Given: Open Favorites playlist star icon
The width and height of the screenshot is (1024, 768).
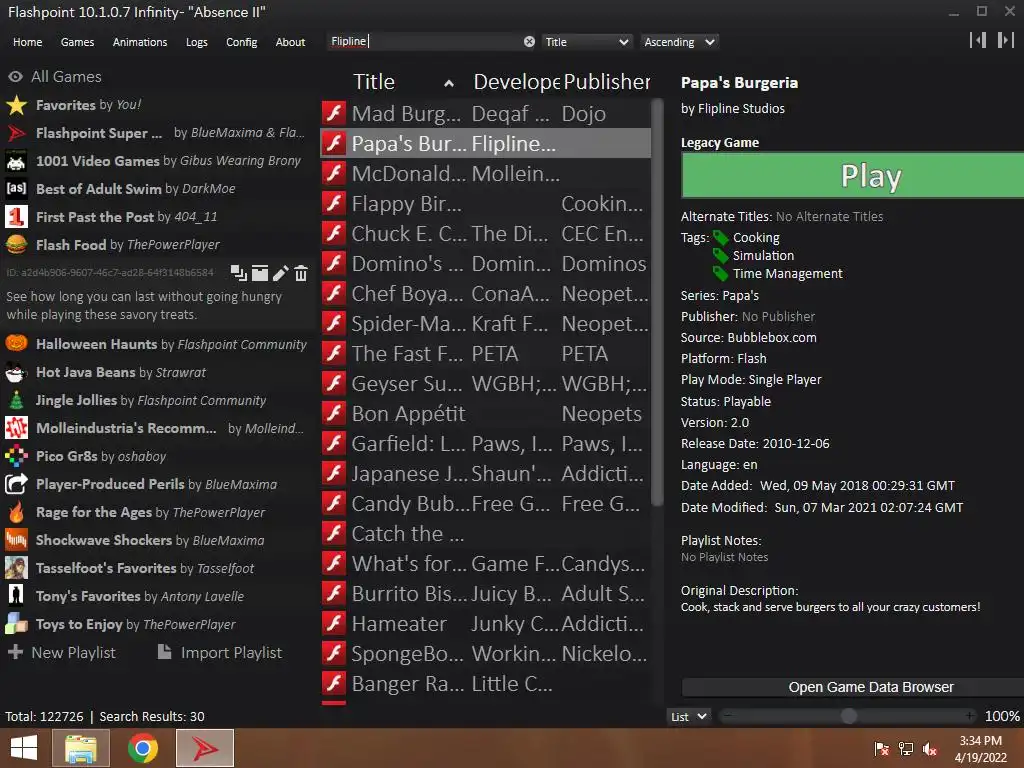Looking at the screenshot, I should pos(16,105).
